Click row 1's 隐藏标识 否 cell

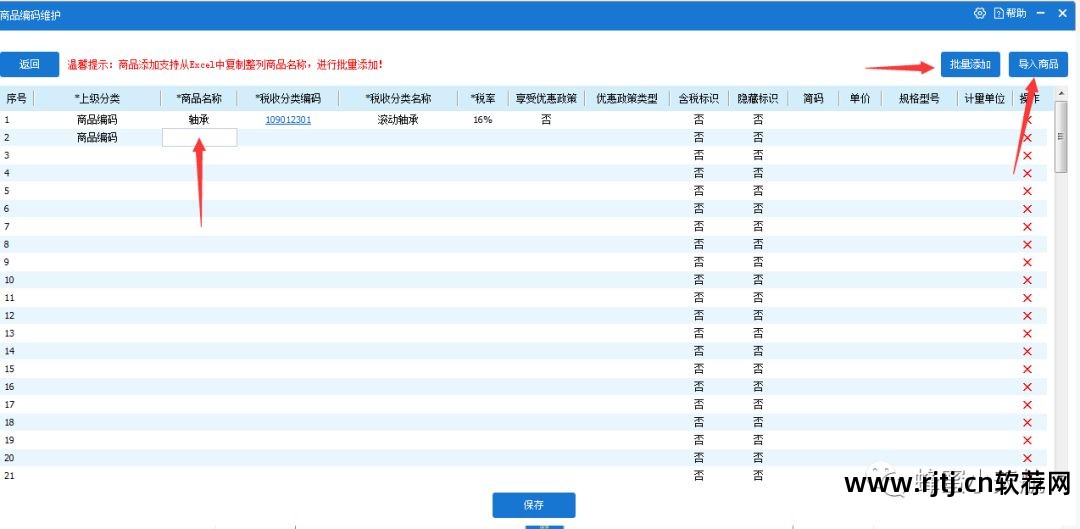pyautogui.click(x=758, y=120)
